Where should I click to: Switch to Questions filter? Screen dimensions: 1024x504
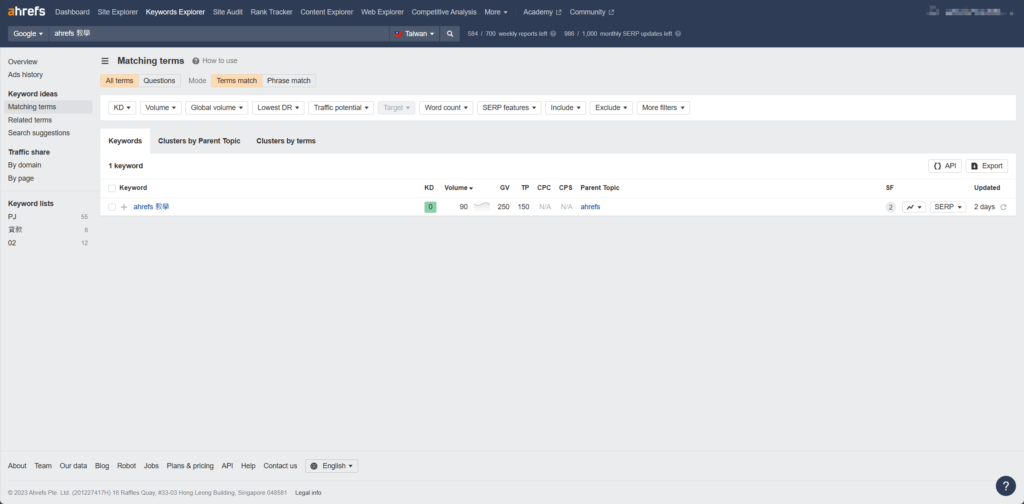159,81
